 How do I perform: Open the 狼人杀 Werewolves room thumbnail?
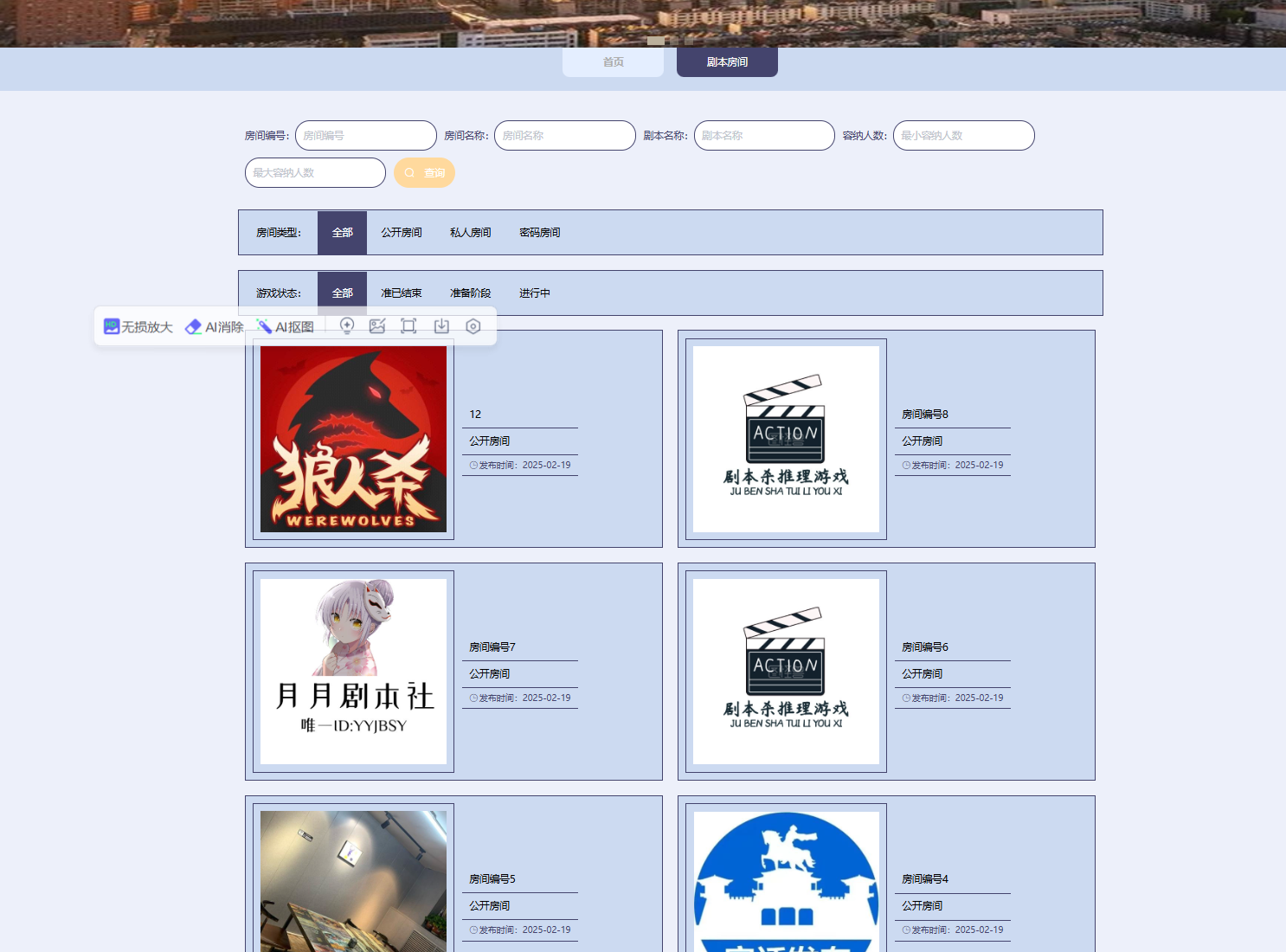coord(353,439)
